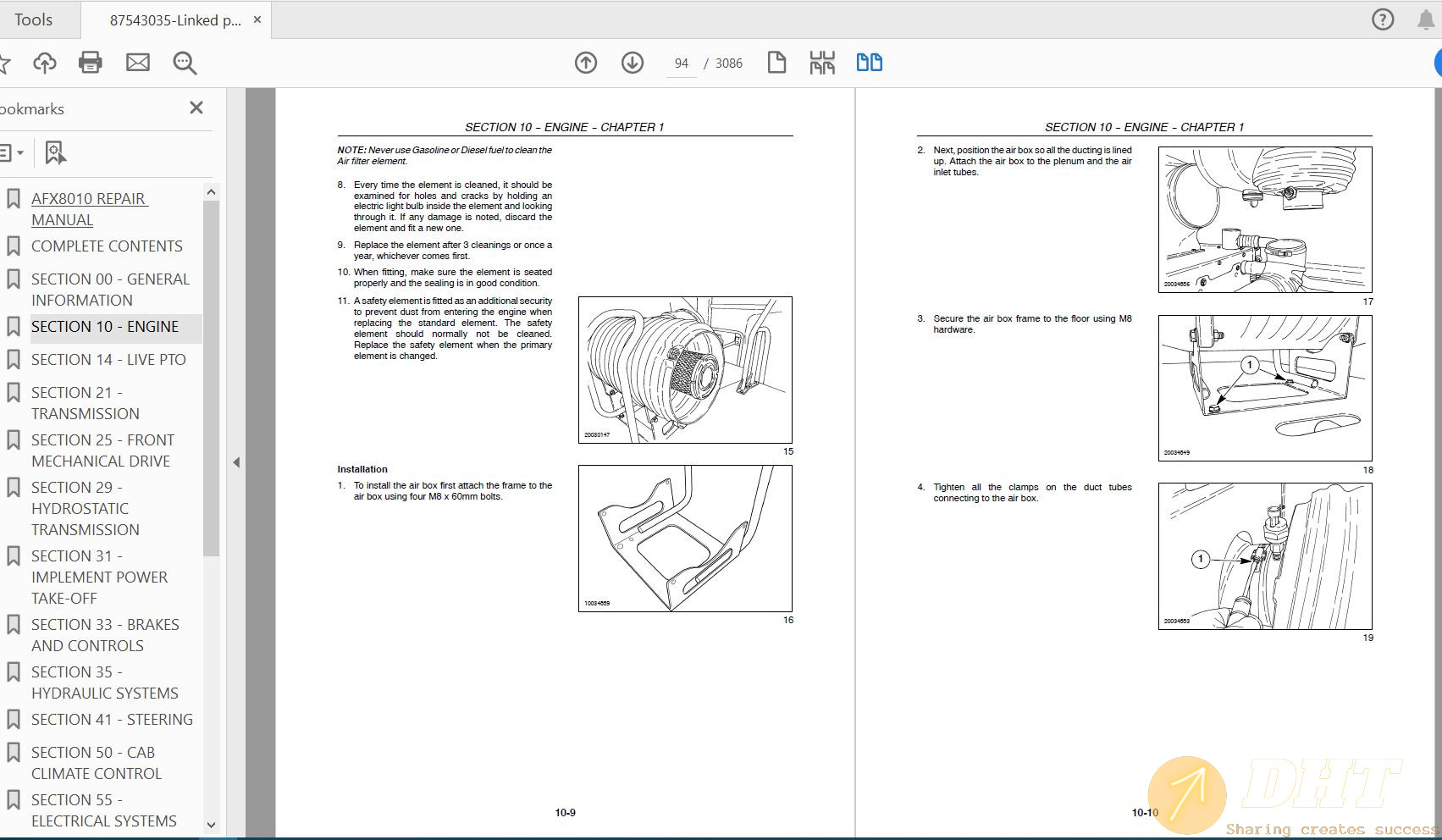Click the bookmark icon beside SECTION 21 - TRANSMISSION
The height and width of the screenshot is (840, 1442).
[x=13, y=393]
